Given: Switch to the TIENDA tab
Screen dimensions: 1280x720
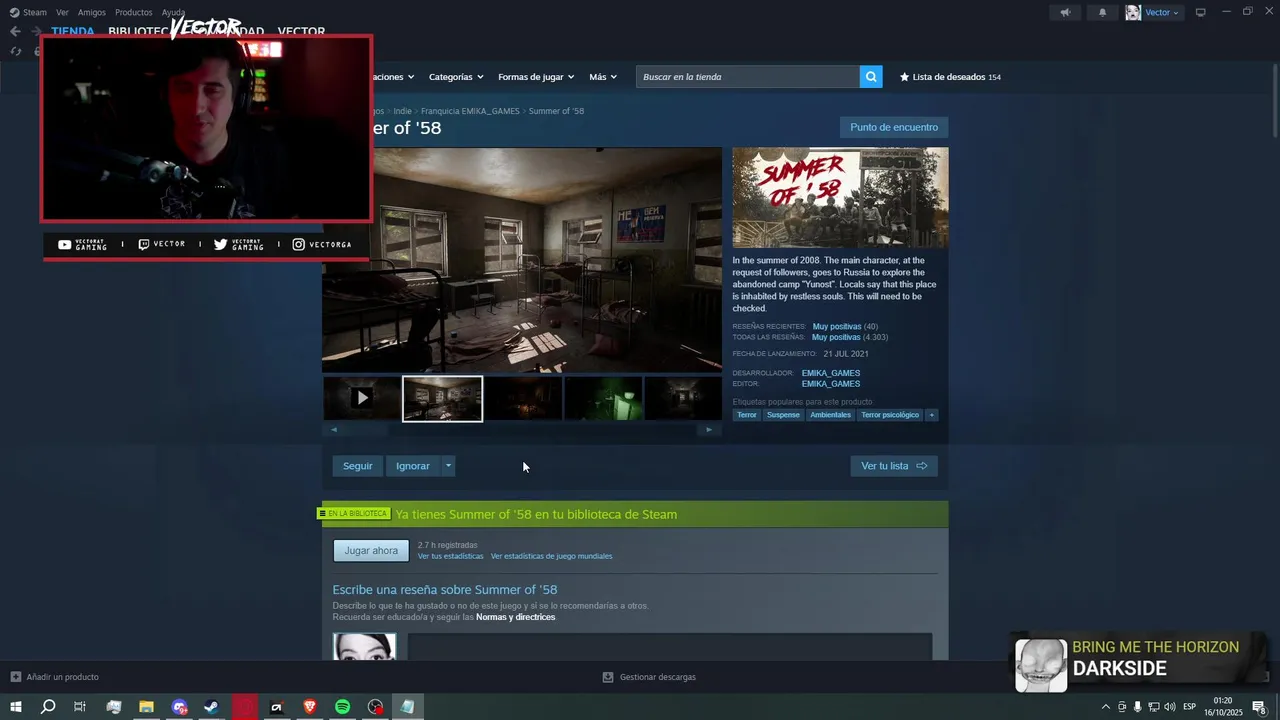Looking at the screenshot, I should [x=73, y=32].
